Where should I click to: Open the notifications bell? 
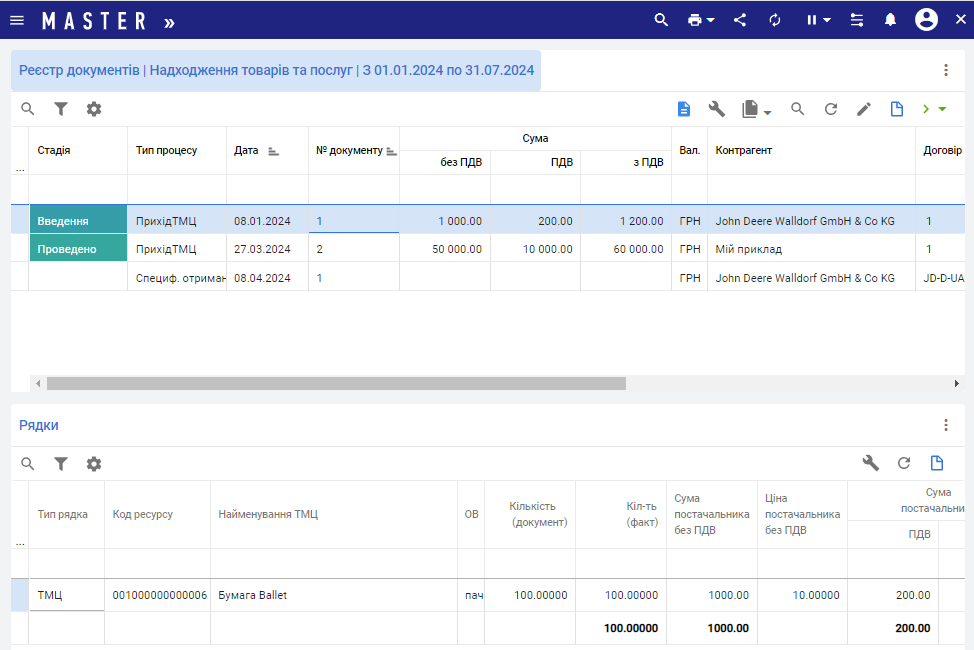pyautogui.click(x=890, y=20)
